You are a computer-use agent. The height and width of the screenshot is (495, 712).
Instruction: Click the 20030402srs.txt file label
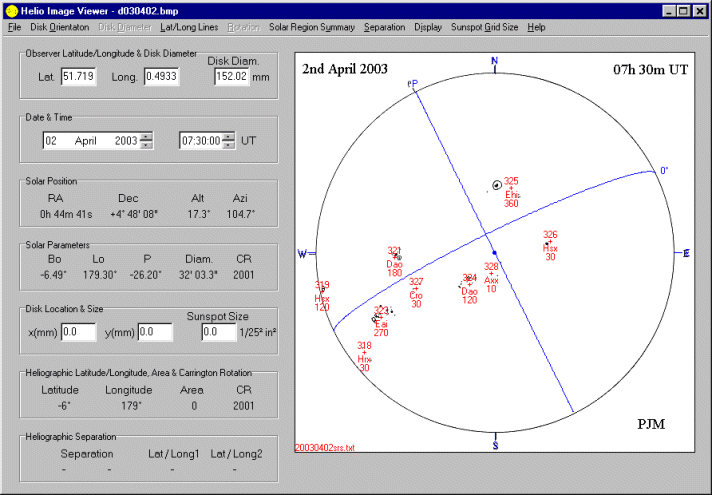tap(326, 448)
